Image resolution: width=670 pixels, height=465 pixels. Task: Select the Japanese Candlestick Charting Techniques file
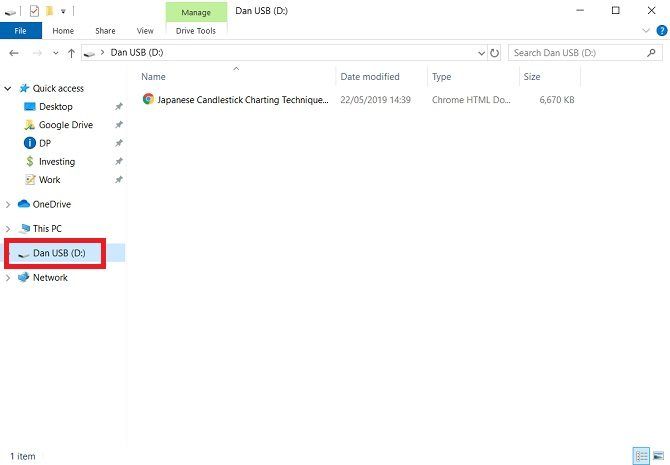[242, 100]
